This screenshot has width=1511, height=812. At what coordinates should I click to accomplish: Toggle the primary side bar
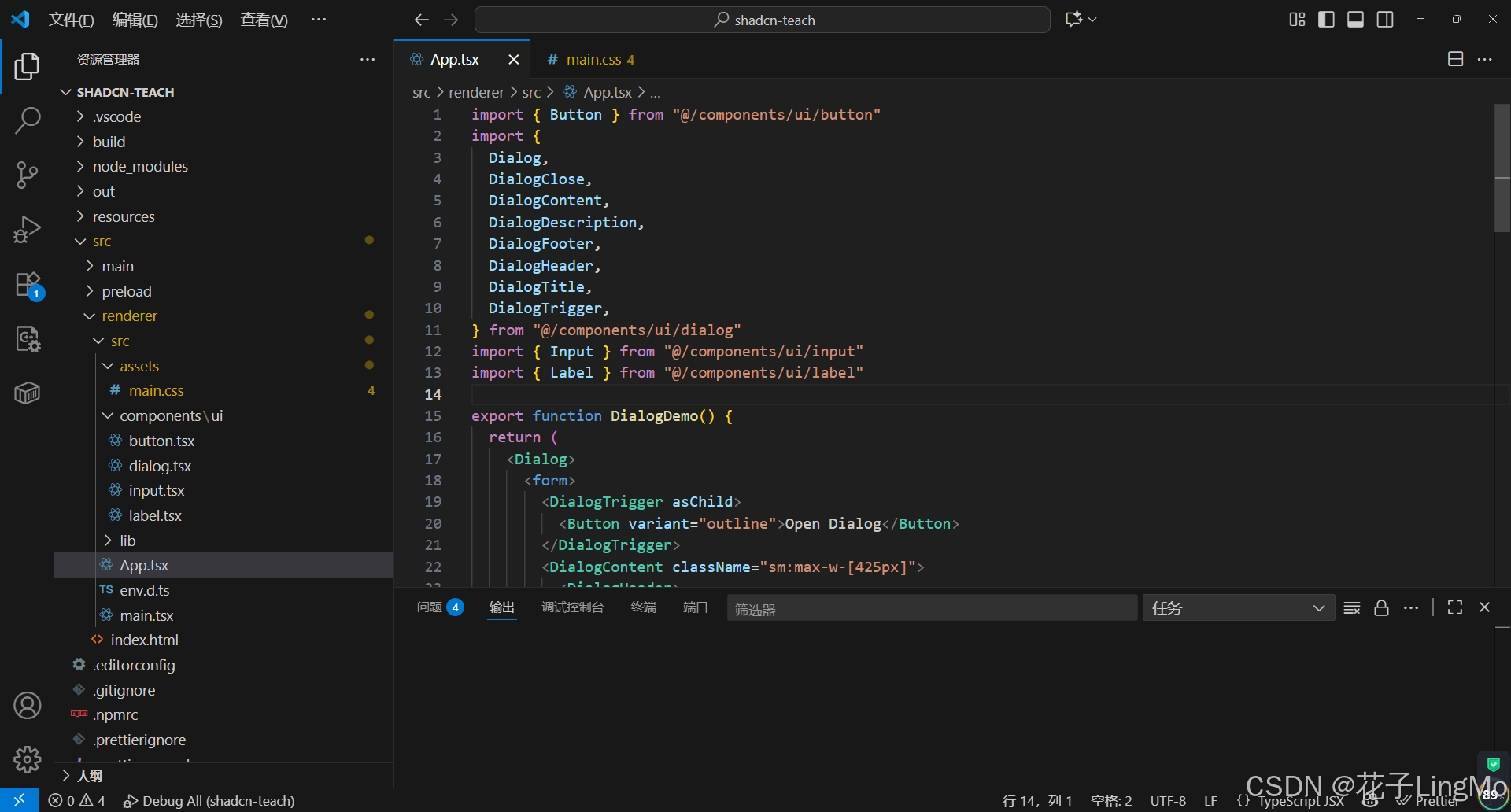click(1326, 20)
